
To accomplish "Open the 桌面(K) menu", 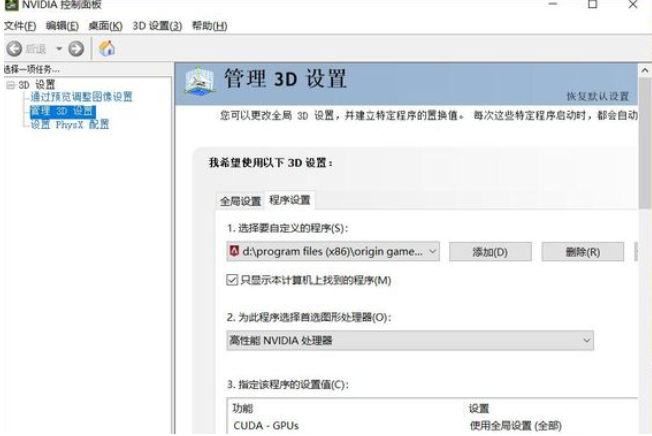I will 105,26.
